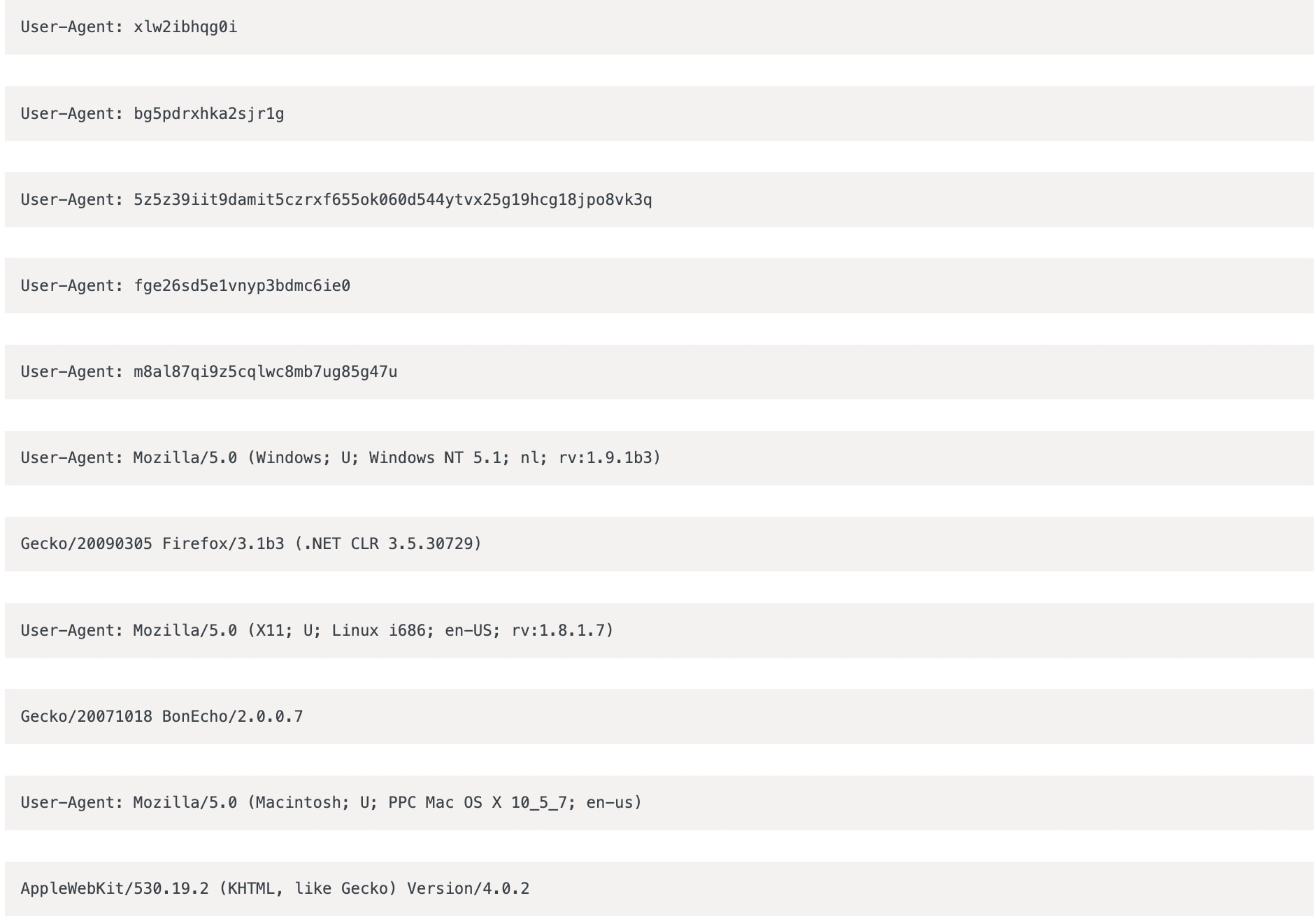Click the BonEcho/2.0.0.7 text

click(232, 717)
